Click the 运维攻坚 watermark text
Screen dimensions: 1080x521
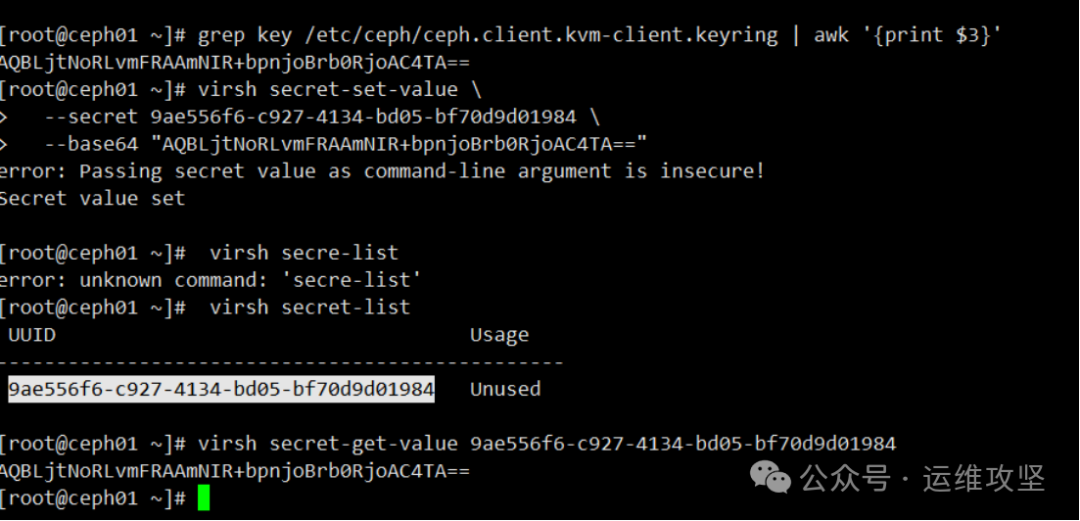(983, 479)
